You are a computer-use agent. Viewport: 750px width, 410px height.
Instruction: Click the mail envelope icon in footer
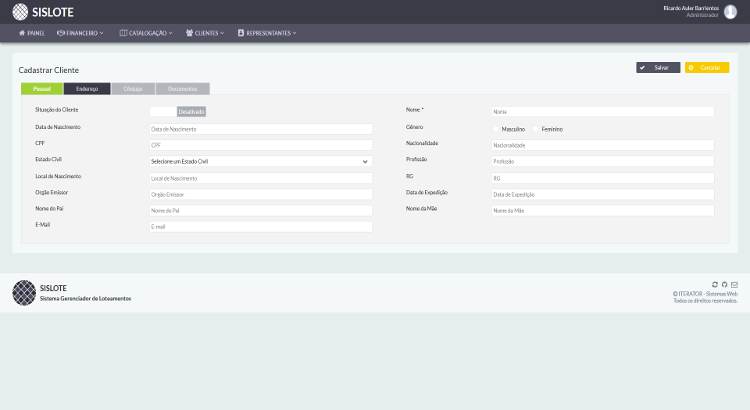pos(734,285)
